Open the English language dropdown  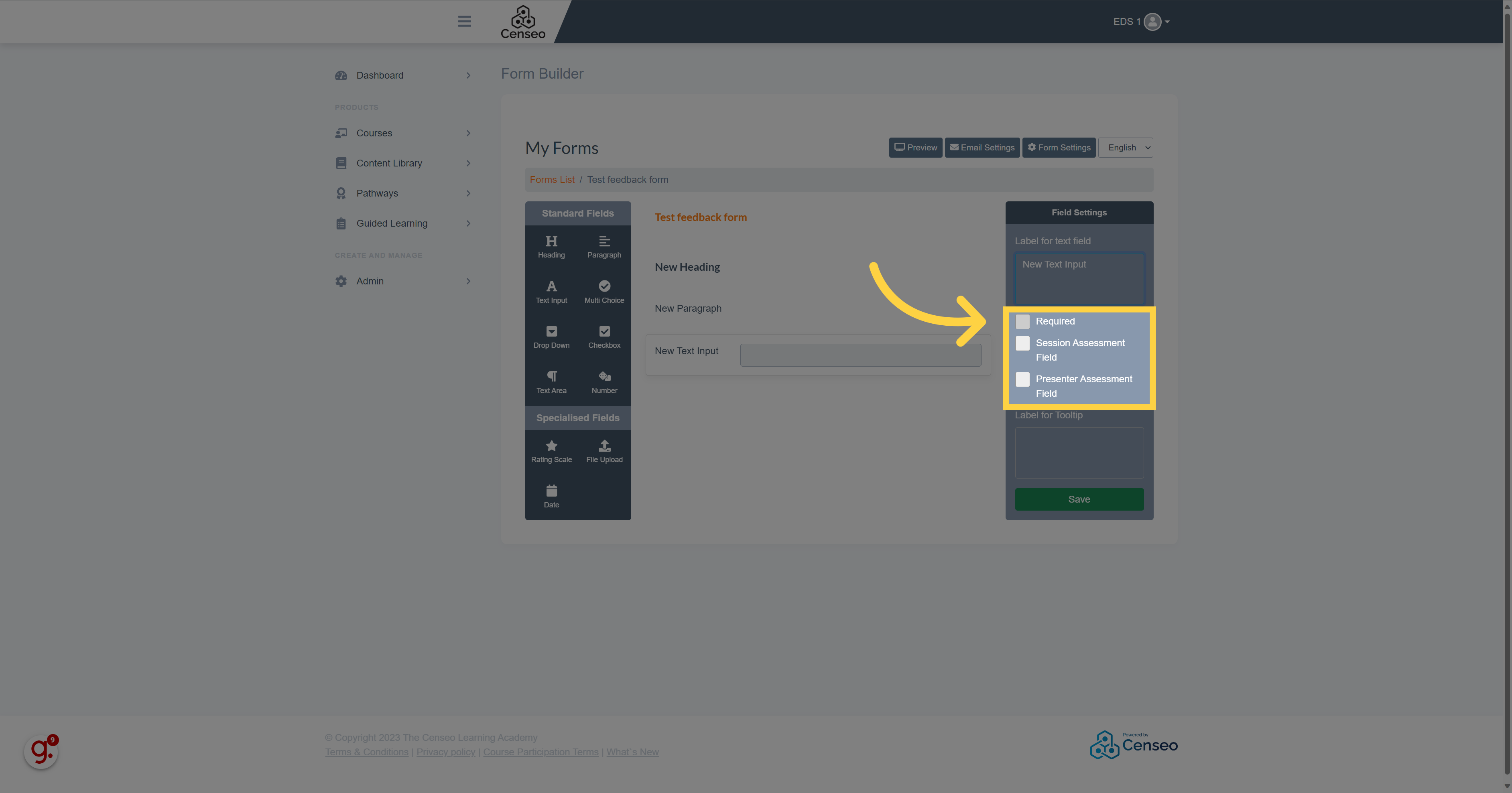point(1127,147)
